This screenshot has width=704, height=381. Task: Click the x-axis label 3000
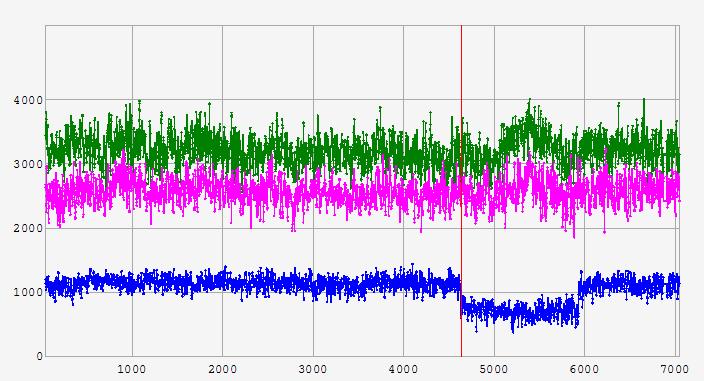[313, 369]
